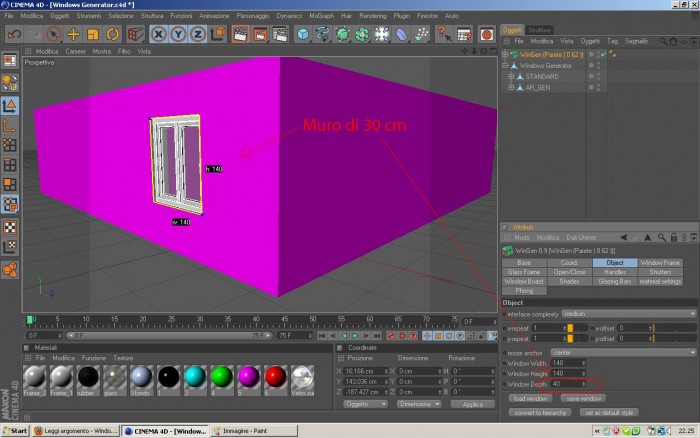Viewport: 700px width, 438px height.
Task: Add HyperNURBS generator icon
Action: [x=342, y=34]
